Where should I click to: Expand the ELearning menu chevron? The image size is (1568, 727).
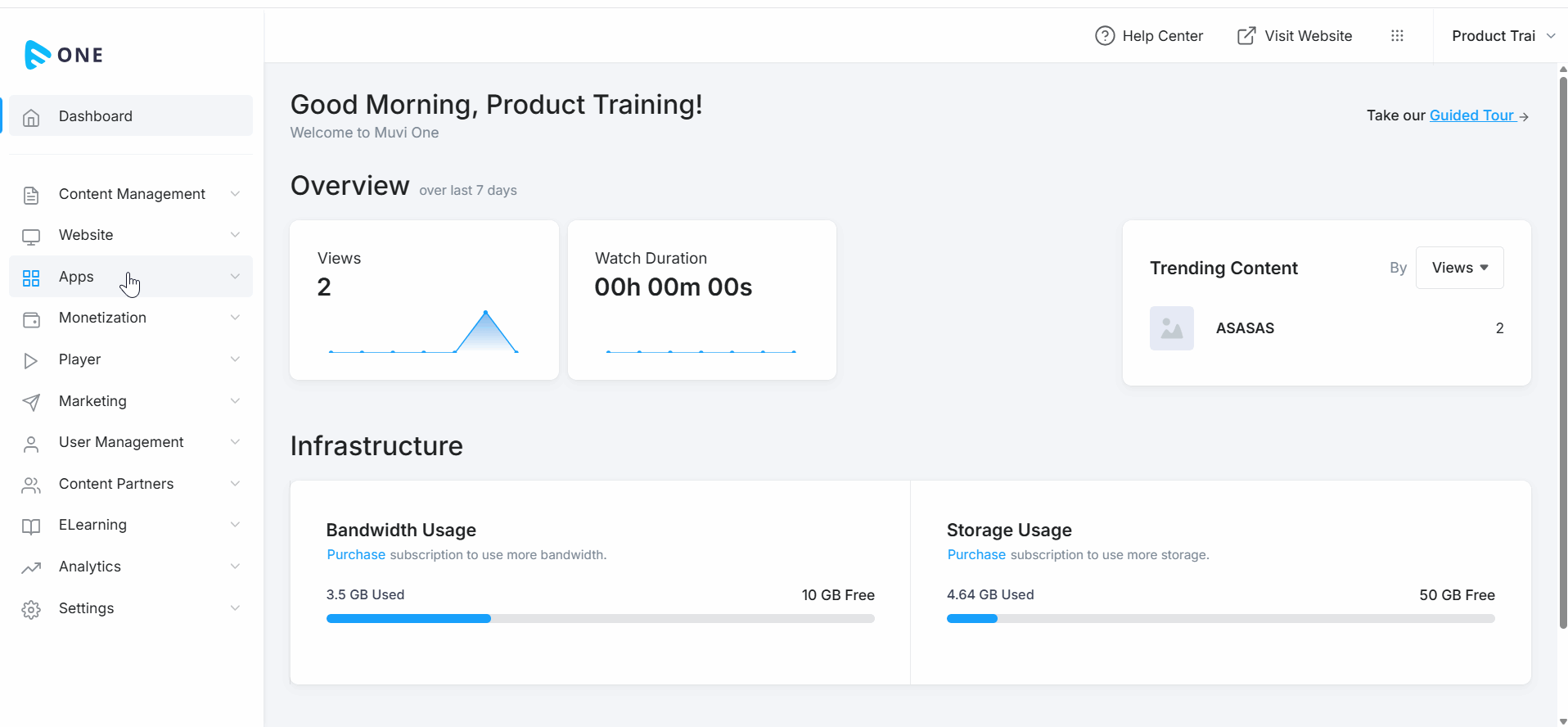[235, 525]
